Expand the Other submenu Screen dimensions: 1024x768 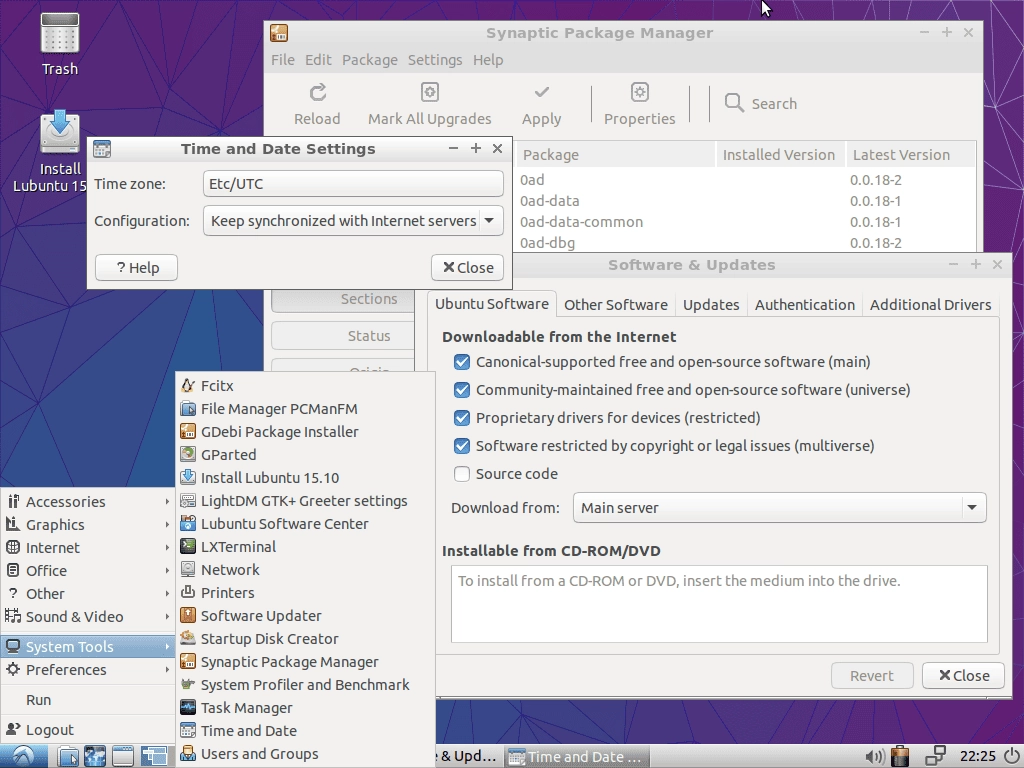tap(88, 594)
